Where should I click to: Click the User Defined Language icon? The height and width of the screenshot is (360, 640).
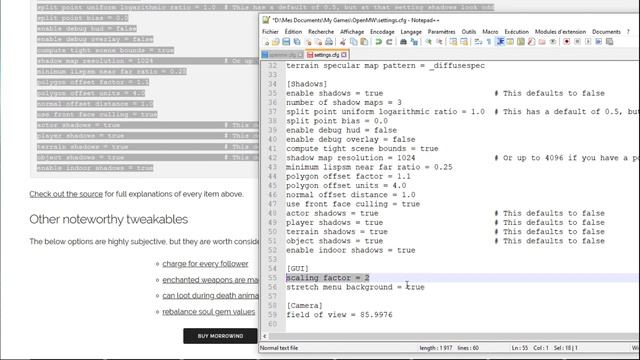[x=510, y=42]
